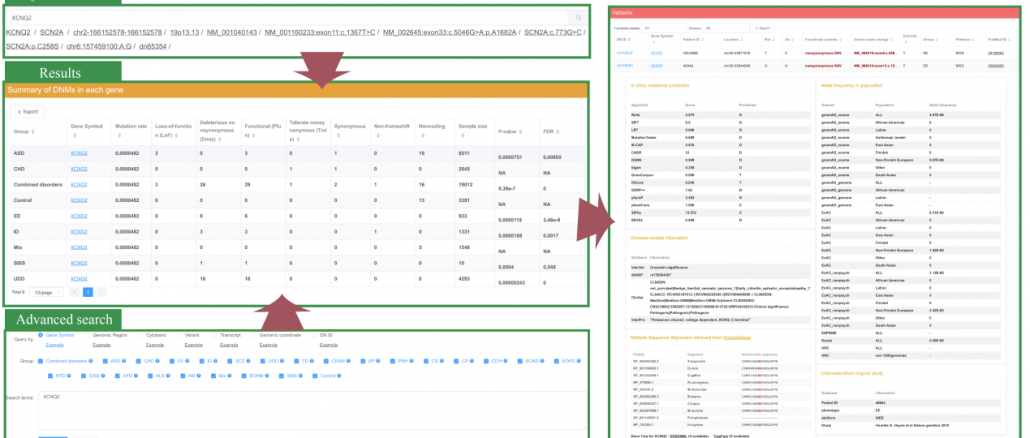The width and height of the screenshot is (1030, 438).
Task: Uncheck the Combined disorders group checkbox
Action: [41, 361]
